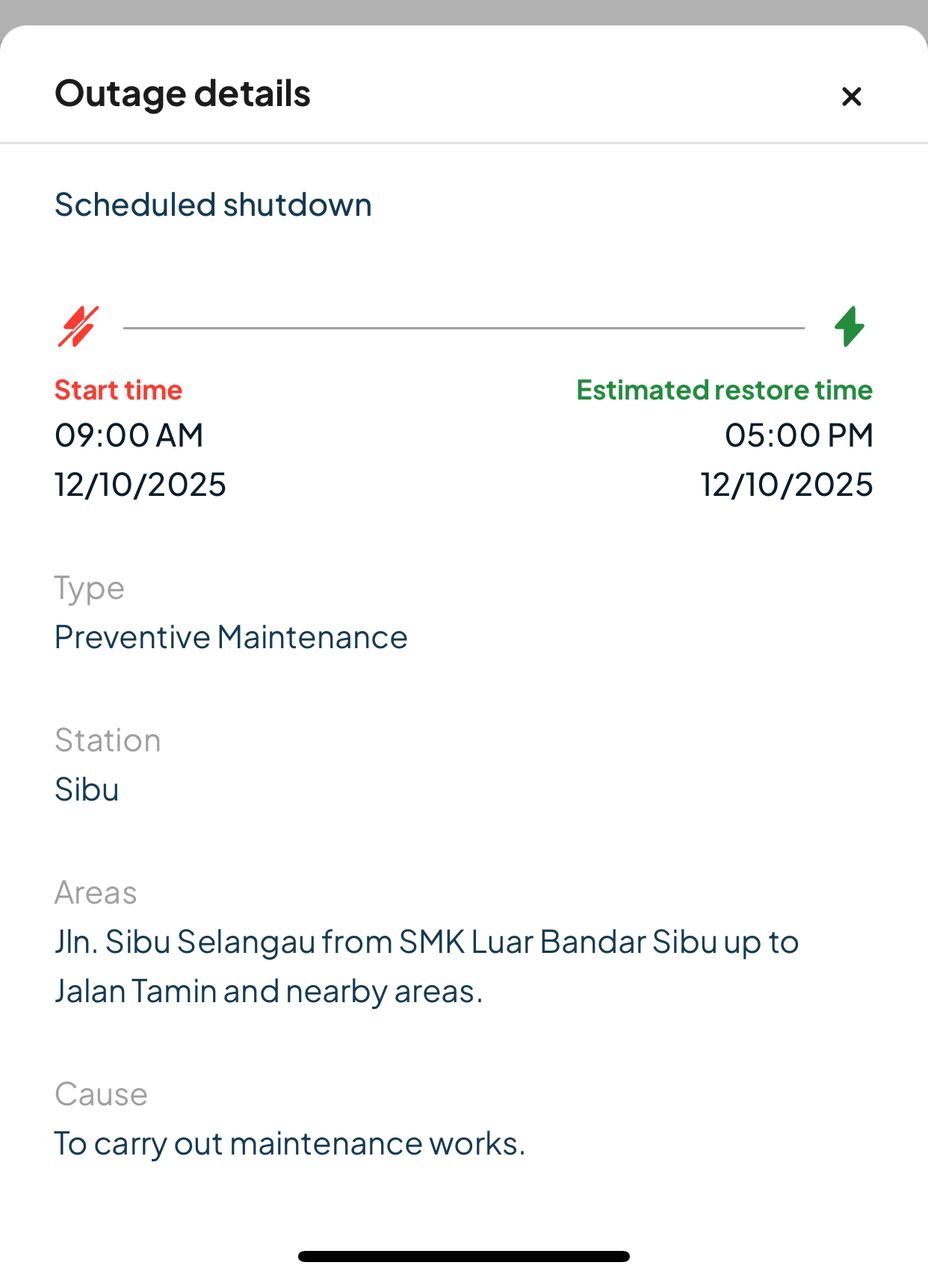Select the Preventive Maintenance value
This screenshot has height=1280, width=928.
coord(231,638)
